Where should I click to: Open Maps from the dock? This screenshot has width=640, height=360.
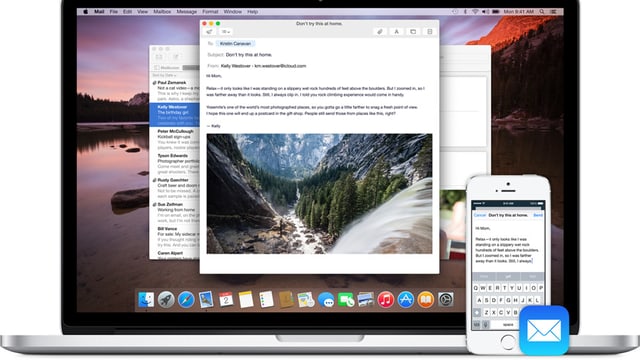(x=306, y=300)
